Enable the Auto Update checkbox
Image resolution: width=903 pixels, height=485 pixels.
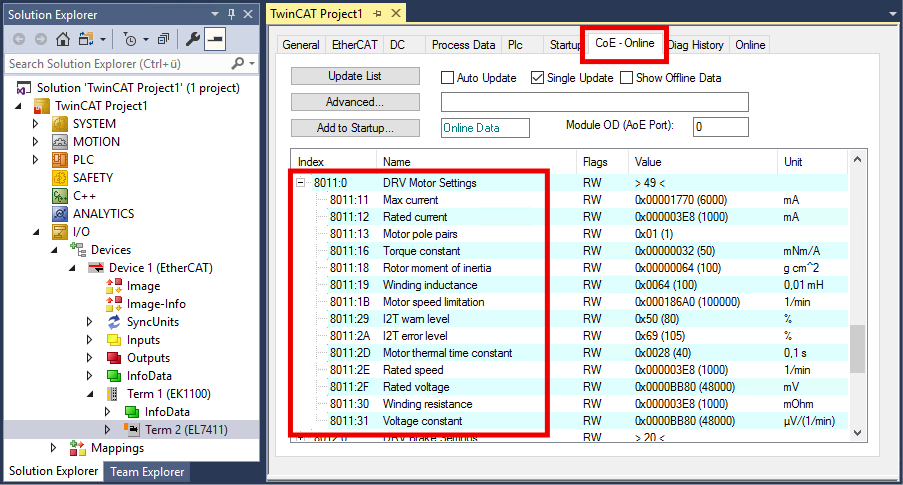[x=447, y=78]
